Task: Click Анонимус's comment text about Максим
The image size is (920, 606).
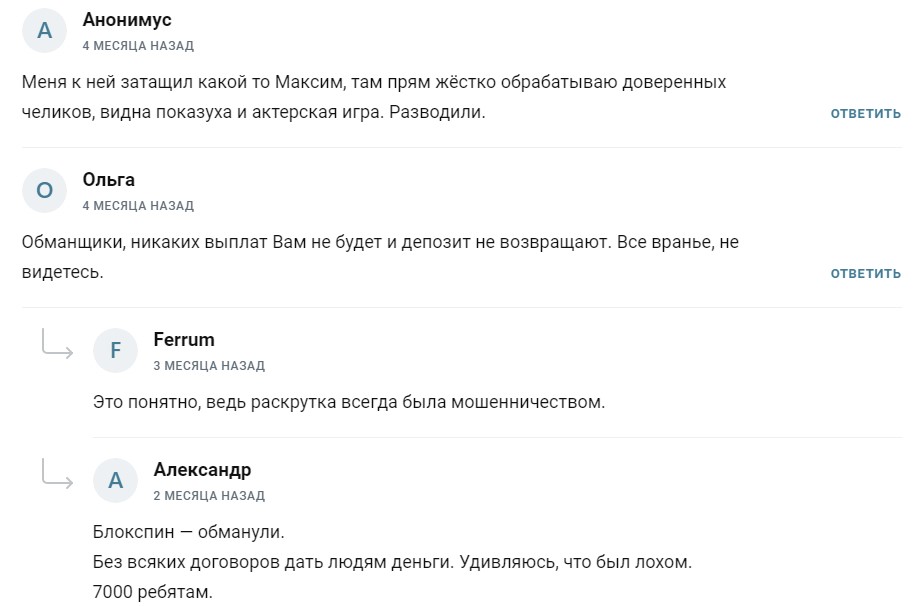Action: coord(373,97)
